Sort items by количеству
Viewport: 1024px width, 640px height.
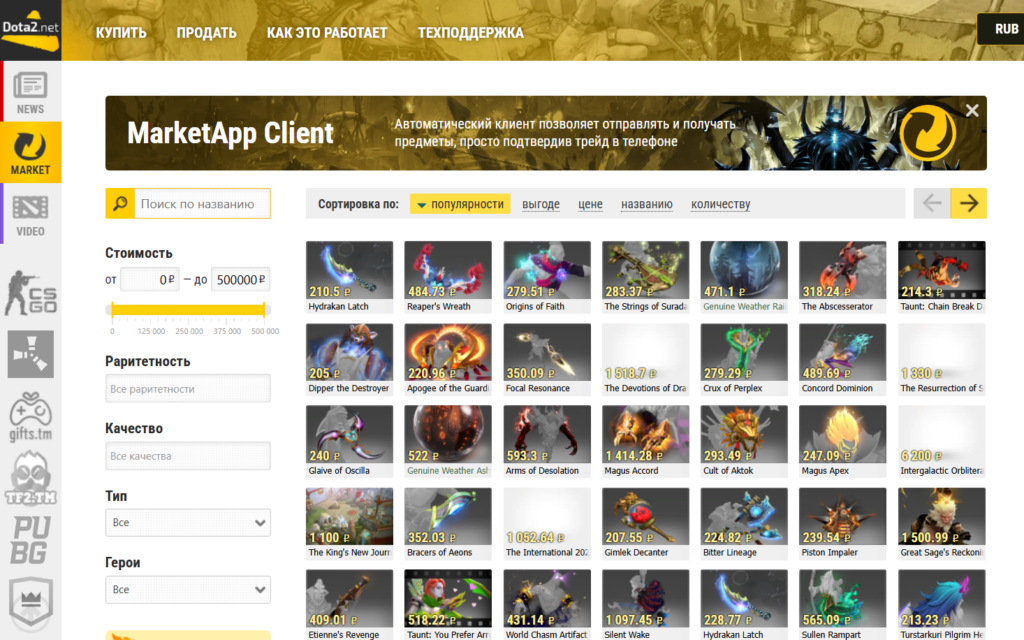pyautogui.click(x=720, y=204)
